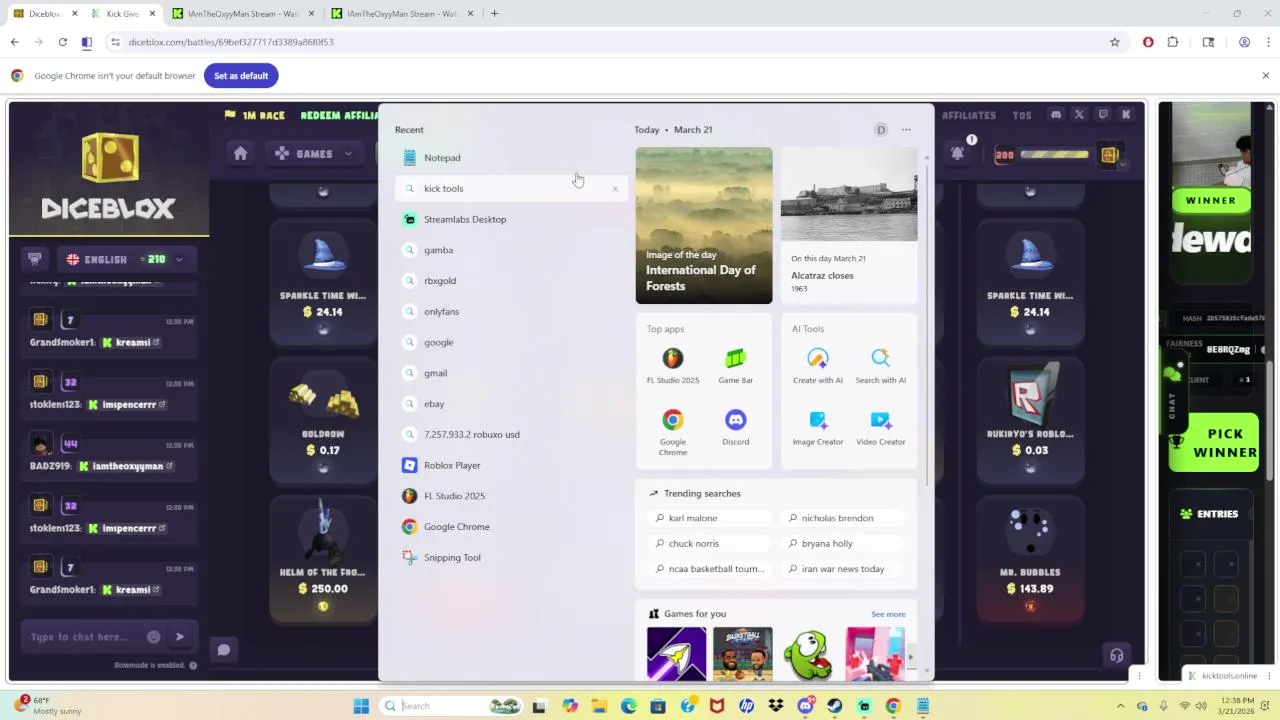Open Microsoft Edge from the taskbar
Image resolution: width=1280 pixels, height=720 pixels.
629,706
